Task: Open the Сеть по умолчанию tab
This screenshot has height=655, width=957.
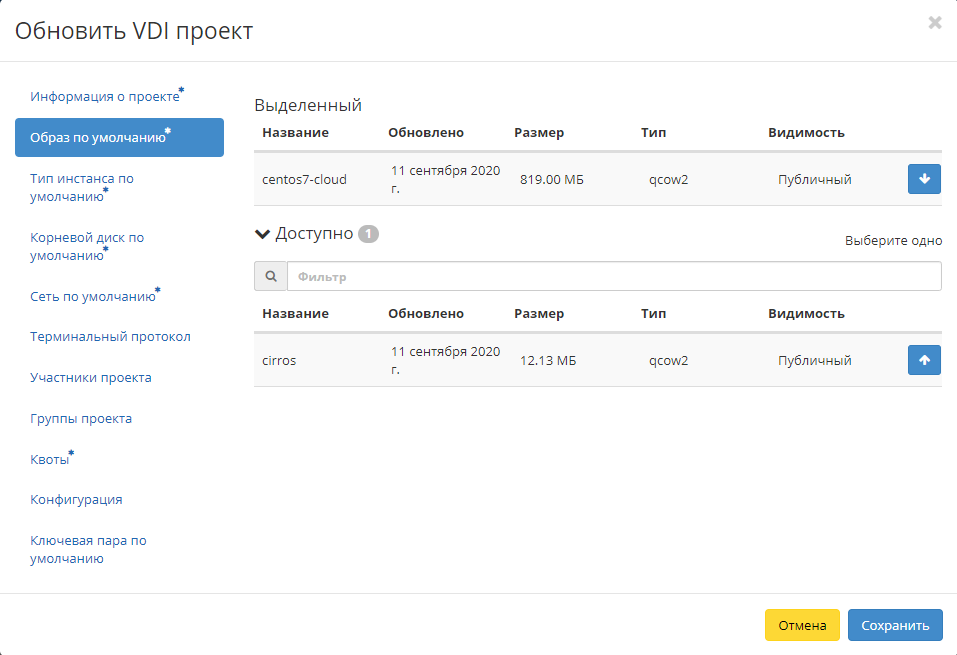Action: point(93,297)
